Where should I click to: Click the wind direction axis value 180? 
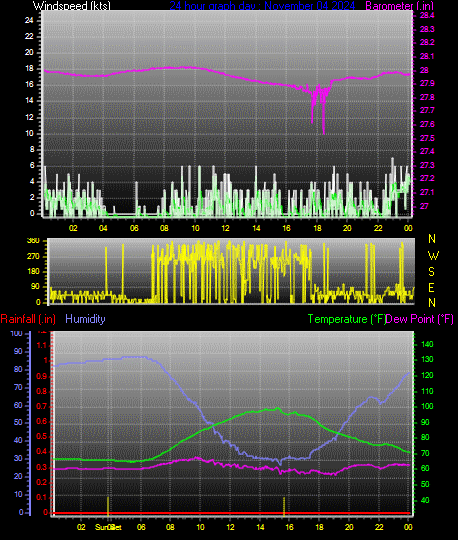[x=33, y=271]
